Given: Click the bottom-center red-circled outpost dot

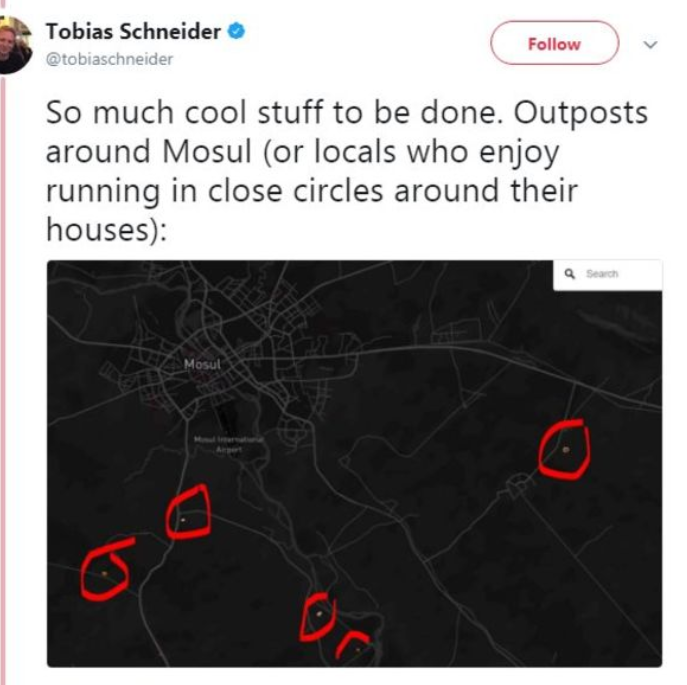Looking at the screenshot, I should 319,612.
